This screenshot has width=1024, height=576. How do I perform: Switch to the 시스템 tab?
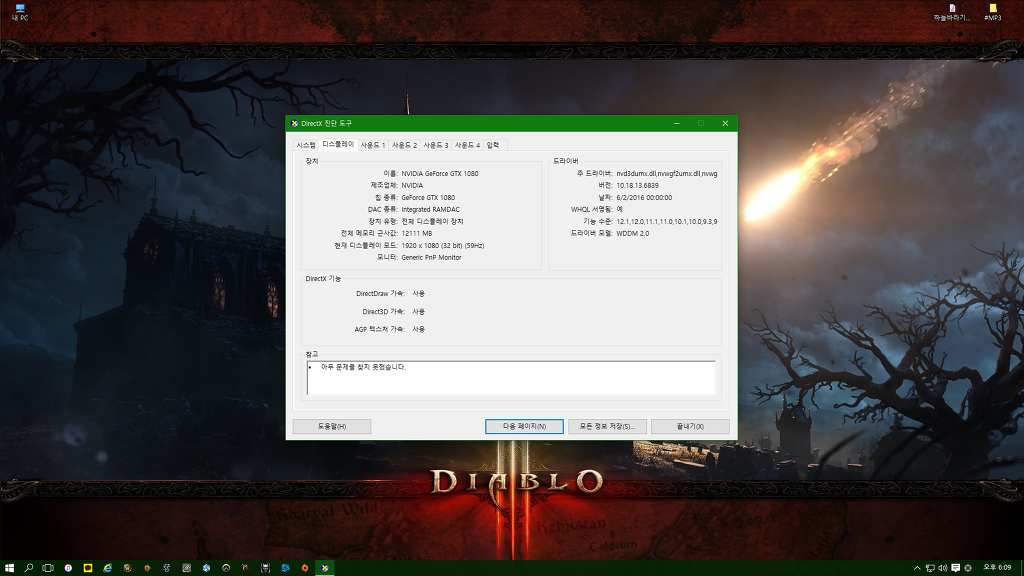306,145
